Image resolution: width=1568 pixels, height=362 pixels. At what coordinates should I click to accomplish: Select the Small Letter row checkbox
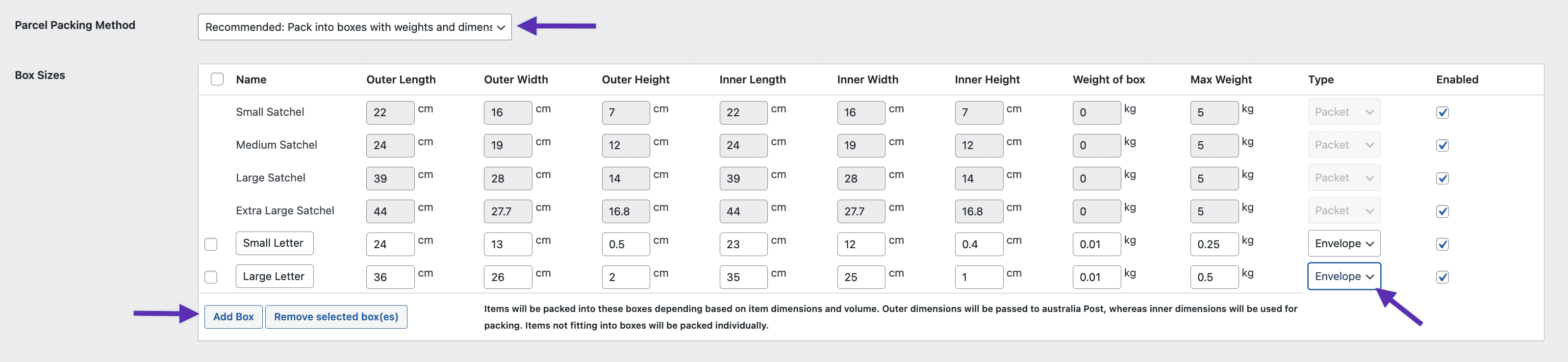point(212,244)
